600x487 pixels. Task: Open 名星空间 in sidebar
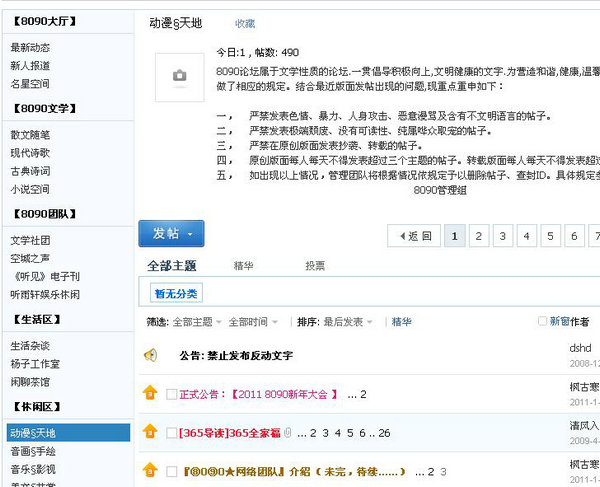tap(30, 83)
